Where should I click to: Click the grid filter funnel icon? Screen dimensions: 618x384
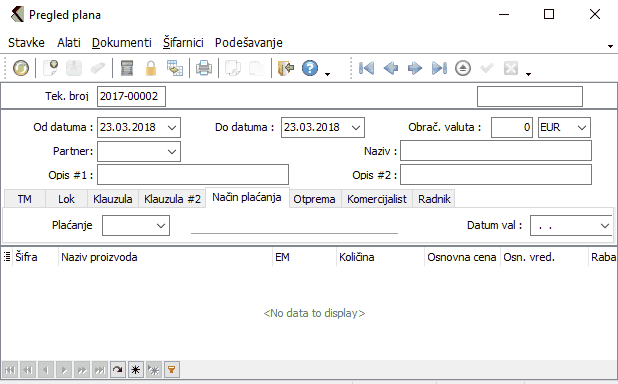pos(172,369)
